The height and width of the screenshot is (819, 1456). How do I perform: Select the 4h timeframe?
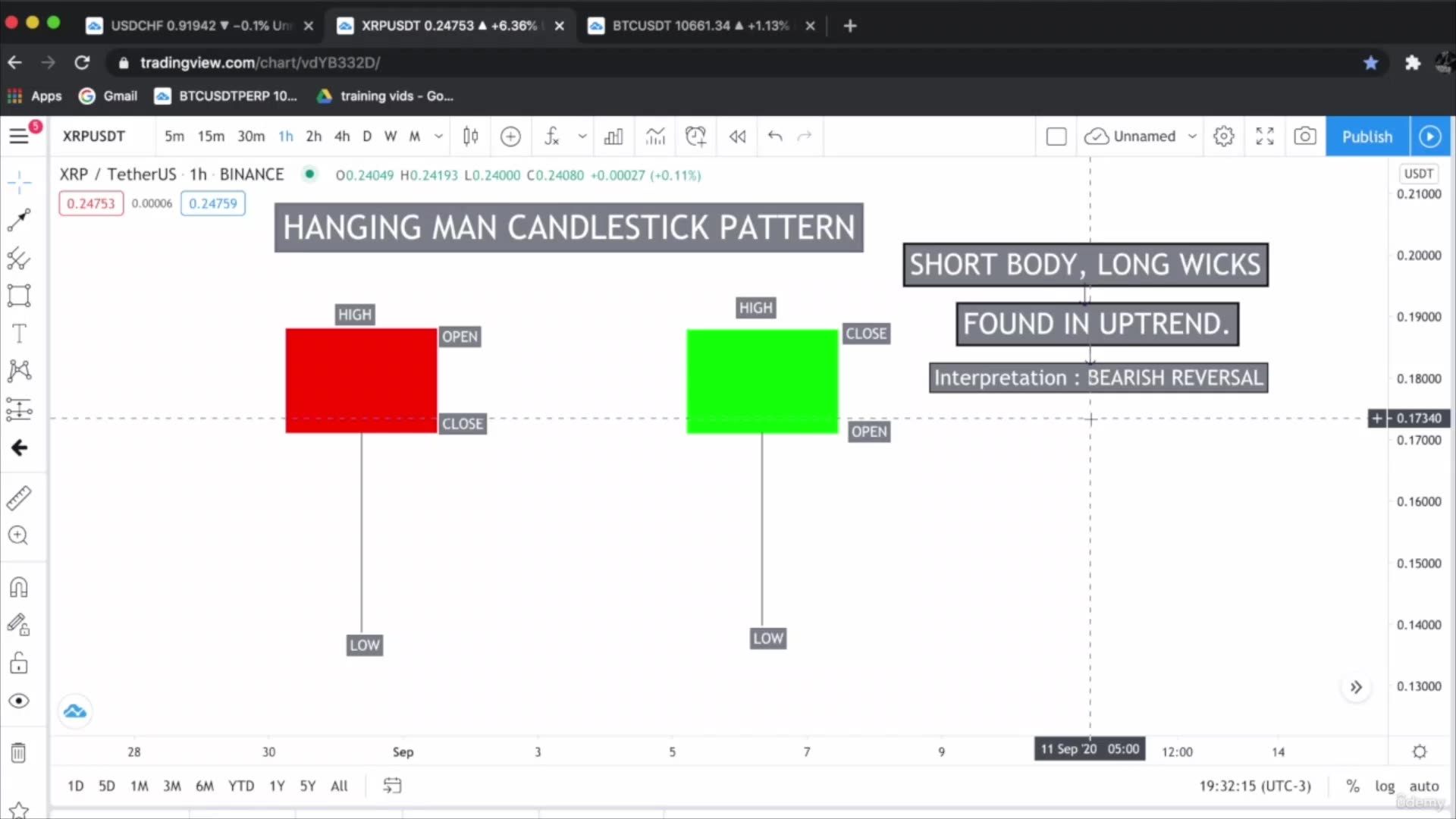tap(341, 136)
